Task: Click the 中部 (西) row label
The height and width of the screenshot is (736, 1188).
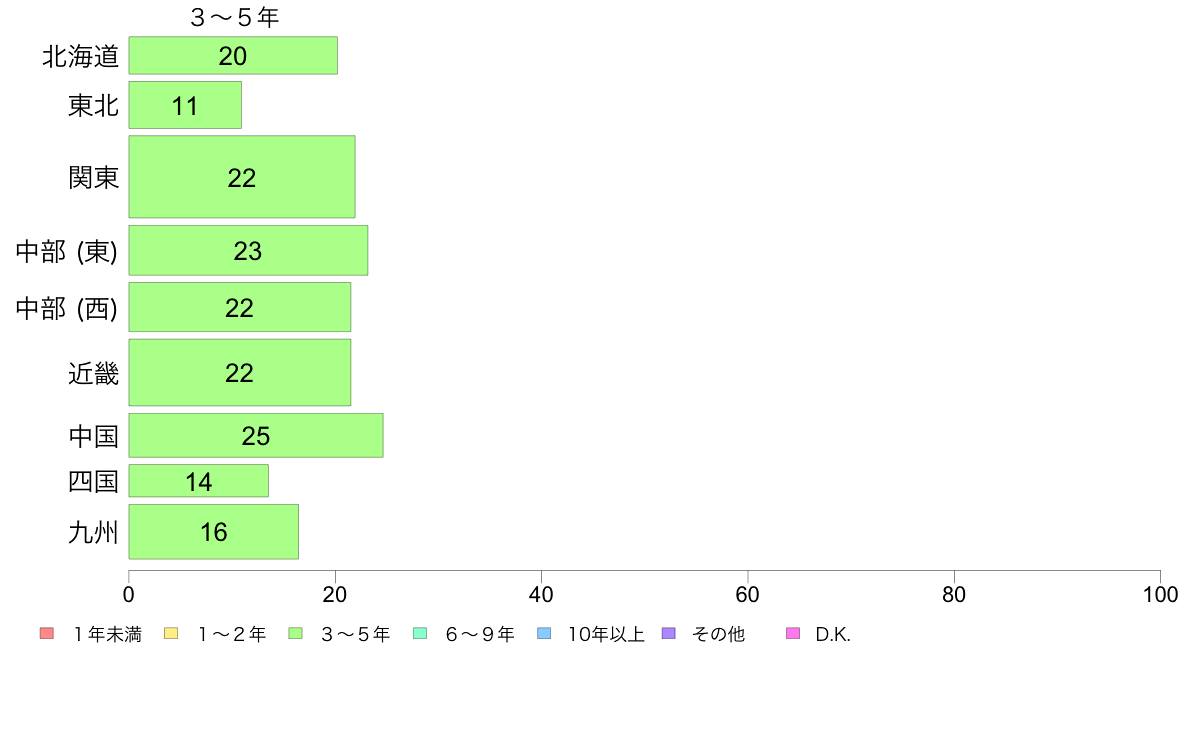Action: (67, 308)
